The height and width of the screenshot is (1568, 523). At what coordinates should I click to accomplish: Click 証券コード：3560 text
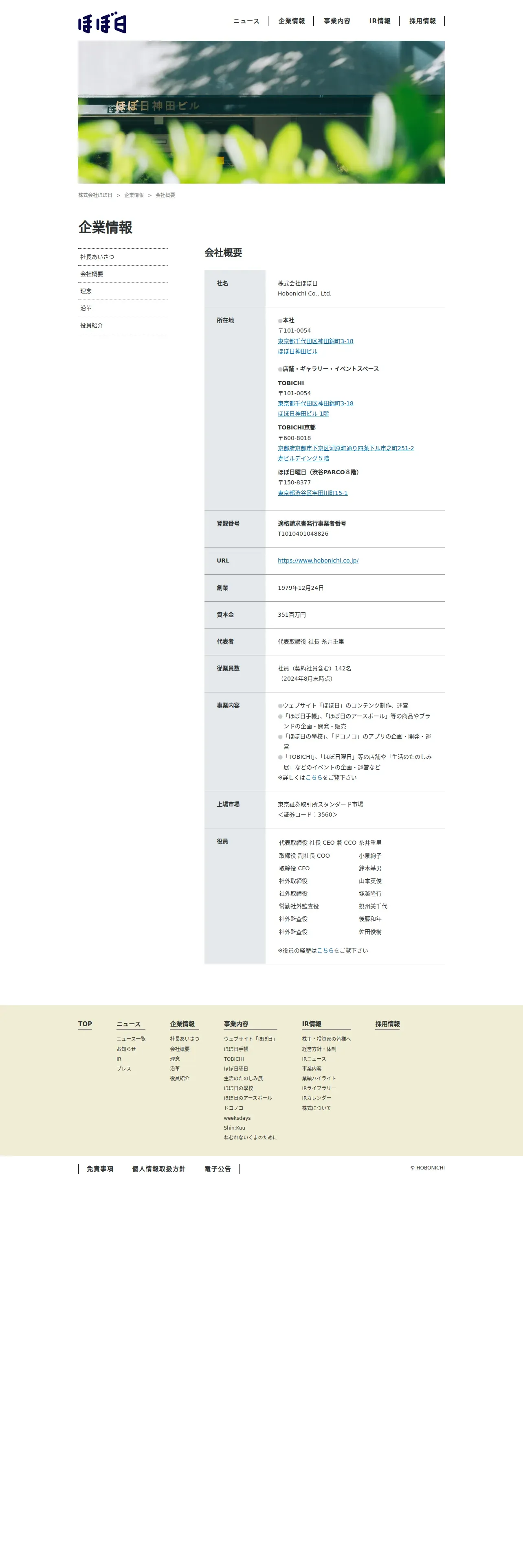[308, 815]
